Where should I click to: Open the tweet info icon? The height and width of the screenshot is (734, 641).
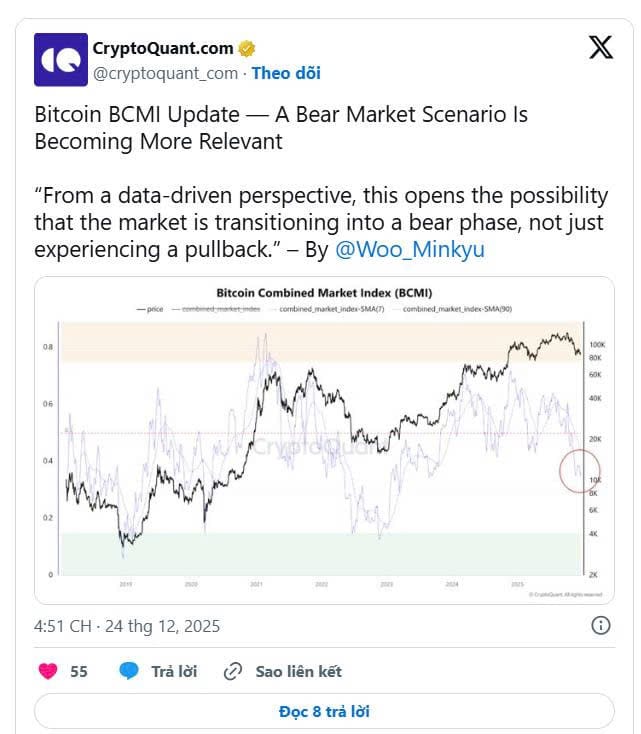pyautogui.click(x=601, y=626)
